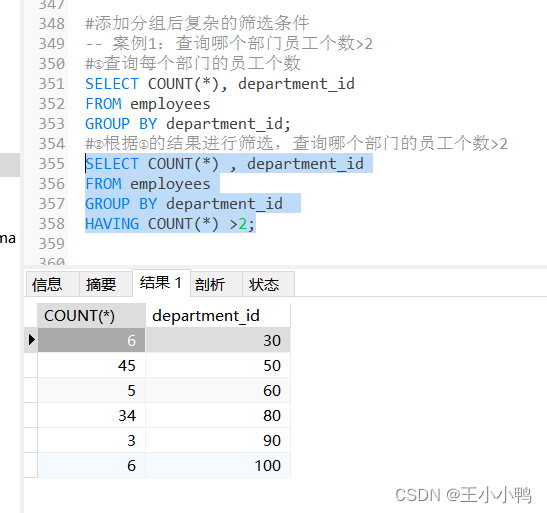
Task: Select highlighted COUNT cell in department 30 row
Action: [91, 340]
